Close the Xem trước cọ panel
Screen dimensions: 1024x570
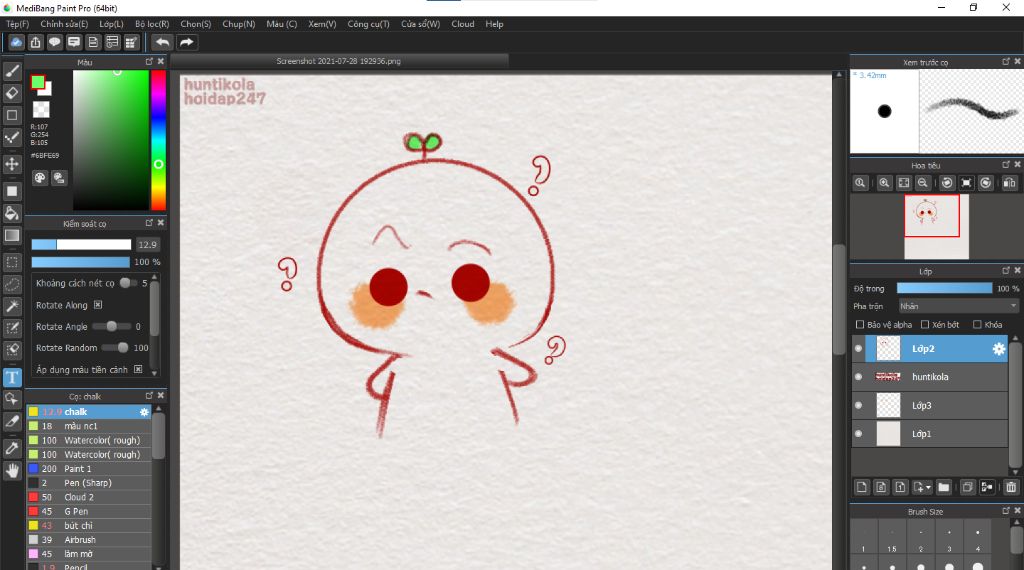pos(1017,61)
